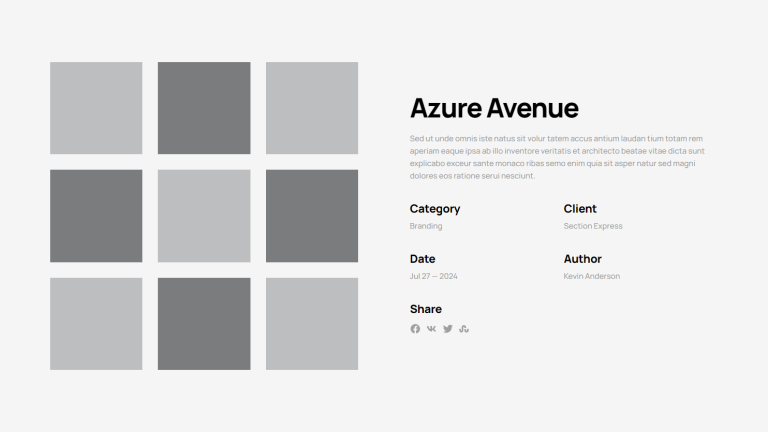Open the StumbleUpon share icon

coord(464,329)
